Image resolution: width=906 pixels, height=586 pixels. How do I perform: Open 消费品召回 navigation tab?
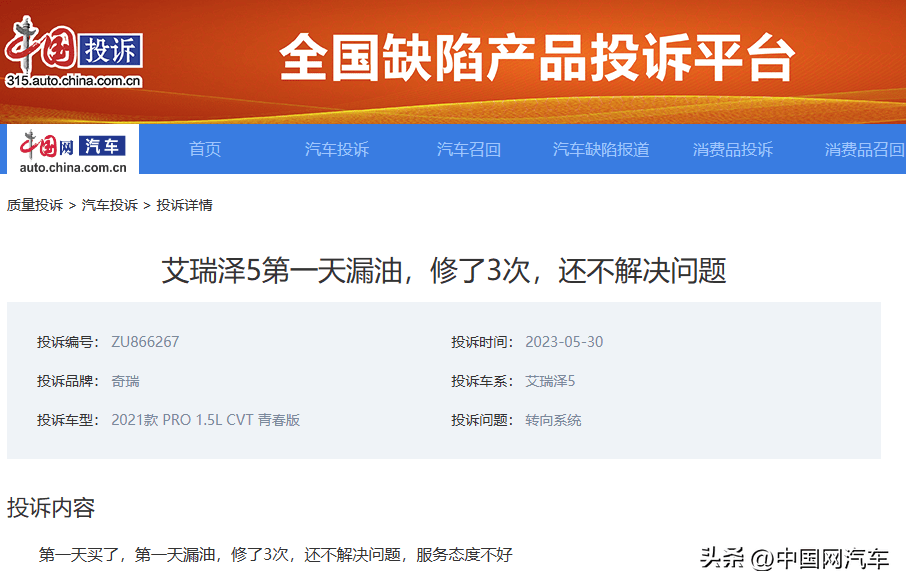[x=864, y=150]
